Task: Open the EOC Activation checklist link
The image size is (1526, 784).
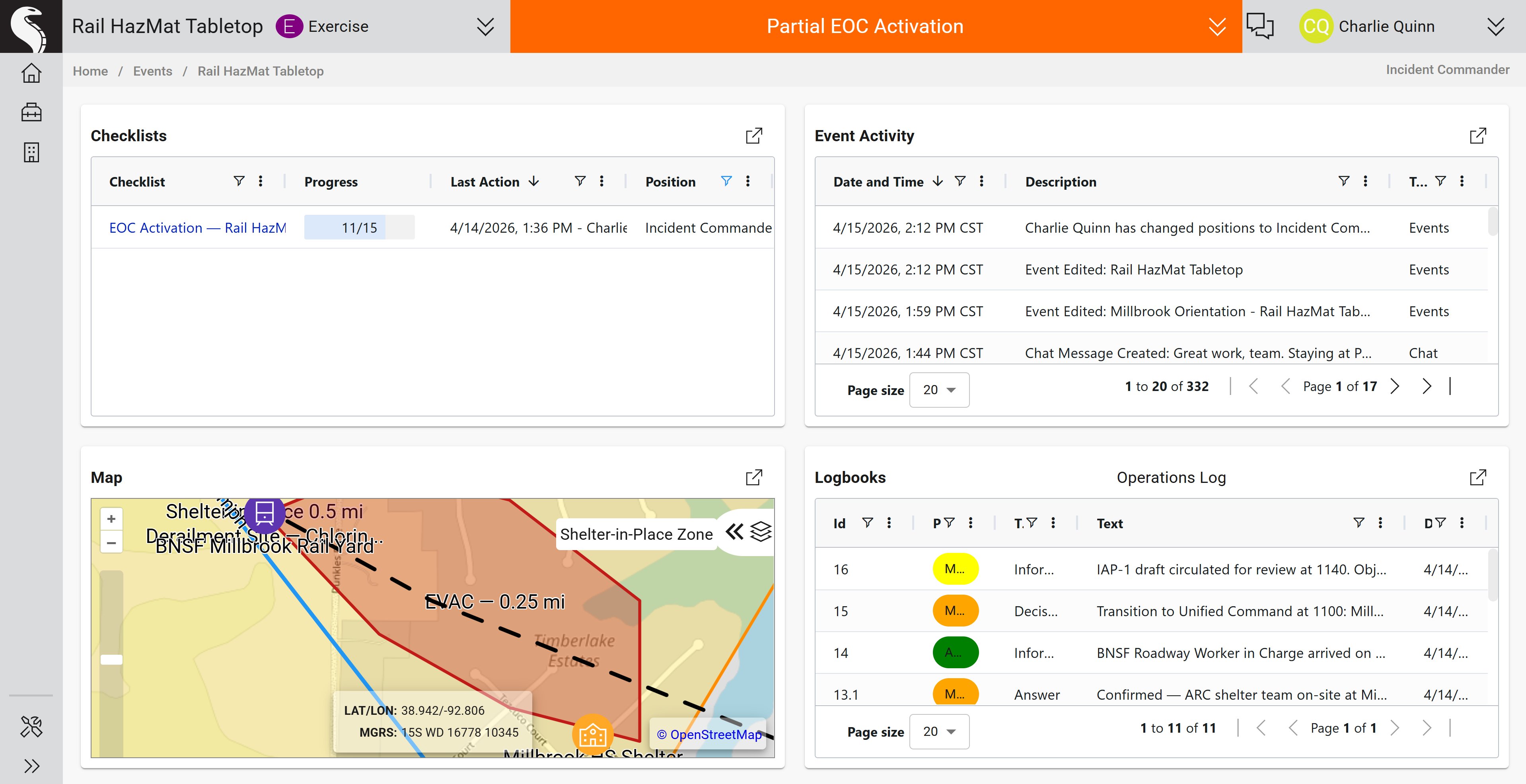Action: [197, 228]
